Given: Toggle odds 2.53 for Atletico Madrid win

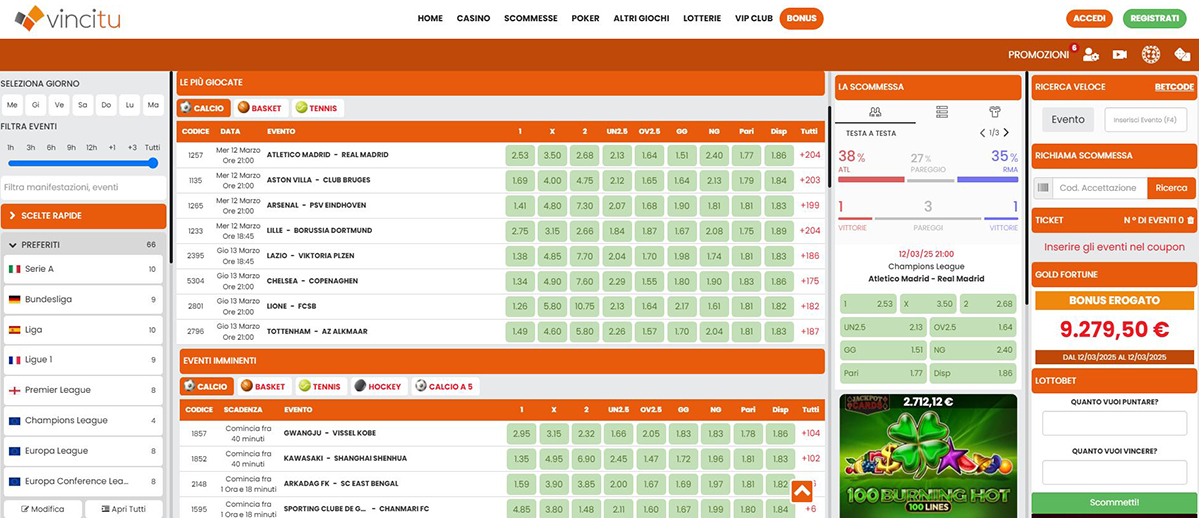Looking at the screenshot, I should coord(520,155).
